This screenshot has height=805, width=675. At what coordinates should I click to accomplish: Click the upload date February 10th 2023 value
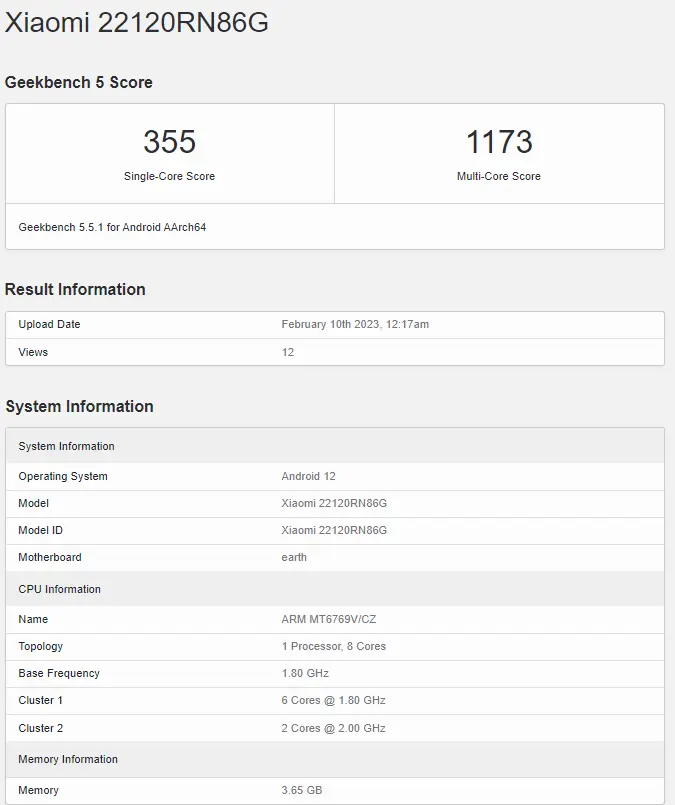[355, 324]
